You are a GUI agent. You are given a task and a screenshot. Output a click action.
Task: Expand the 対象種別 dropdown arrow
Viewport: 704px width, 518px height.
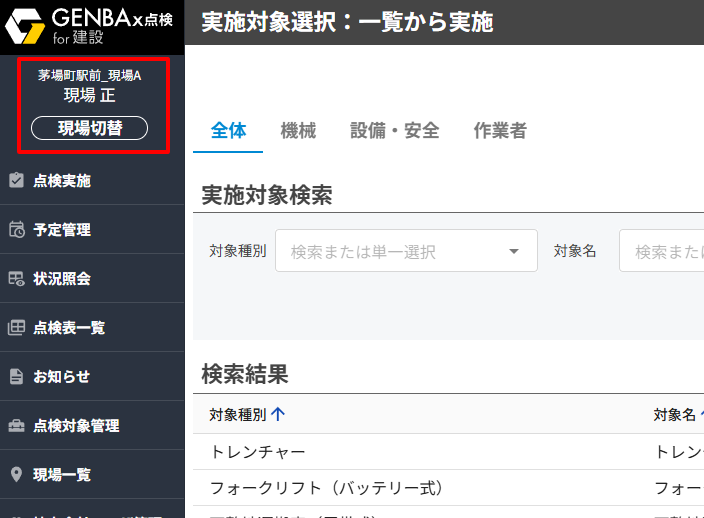click(x=515, y=251)
